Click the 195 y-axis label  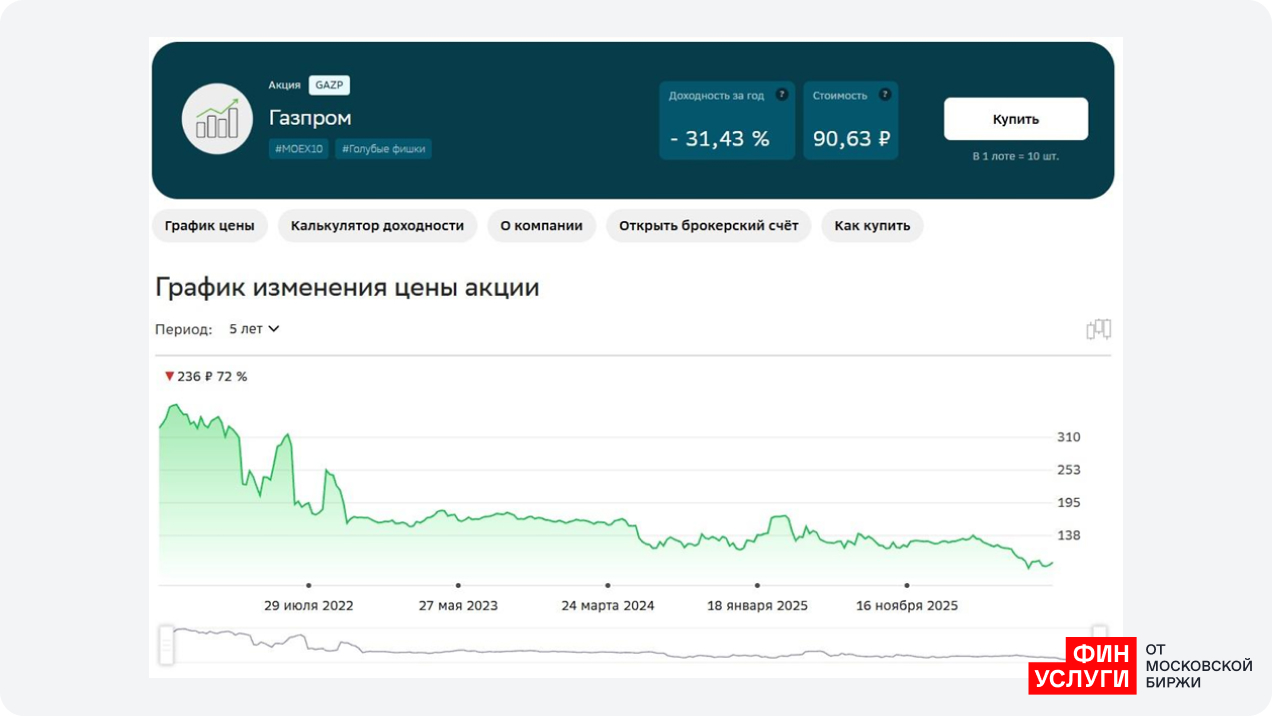tap(1069, 503)
